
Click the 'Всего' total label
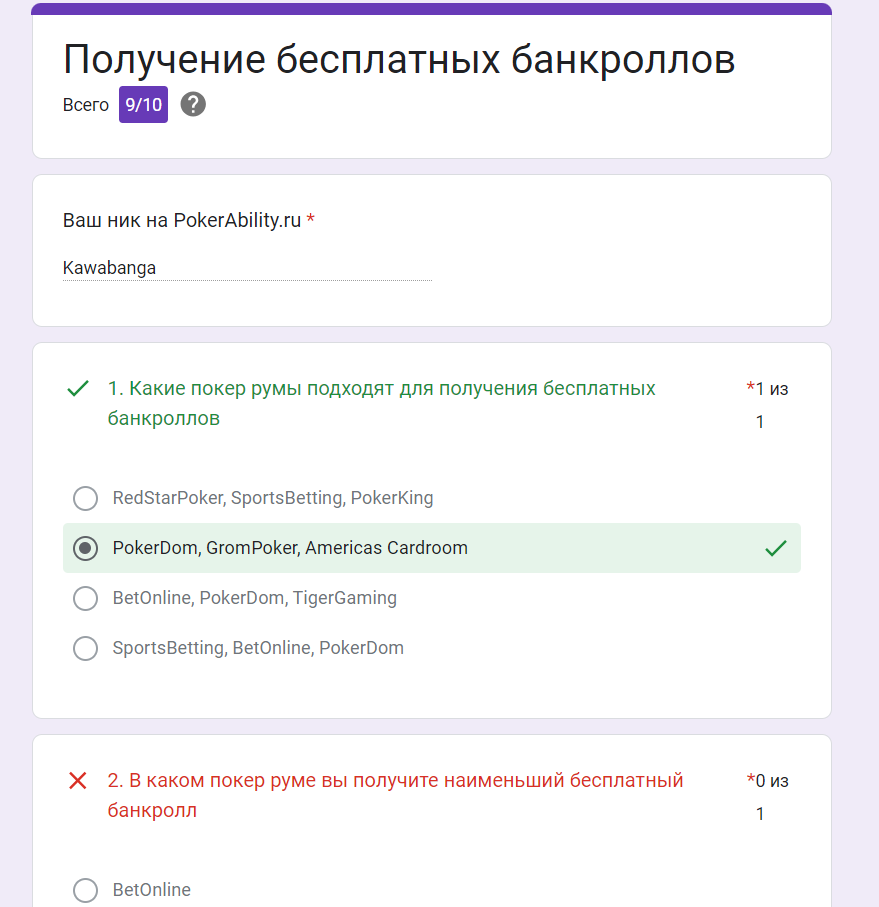pos(86,105)
